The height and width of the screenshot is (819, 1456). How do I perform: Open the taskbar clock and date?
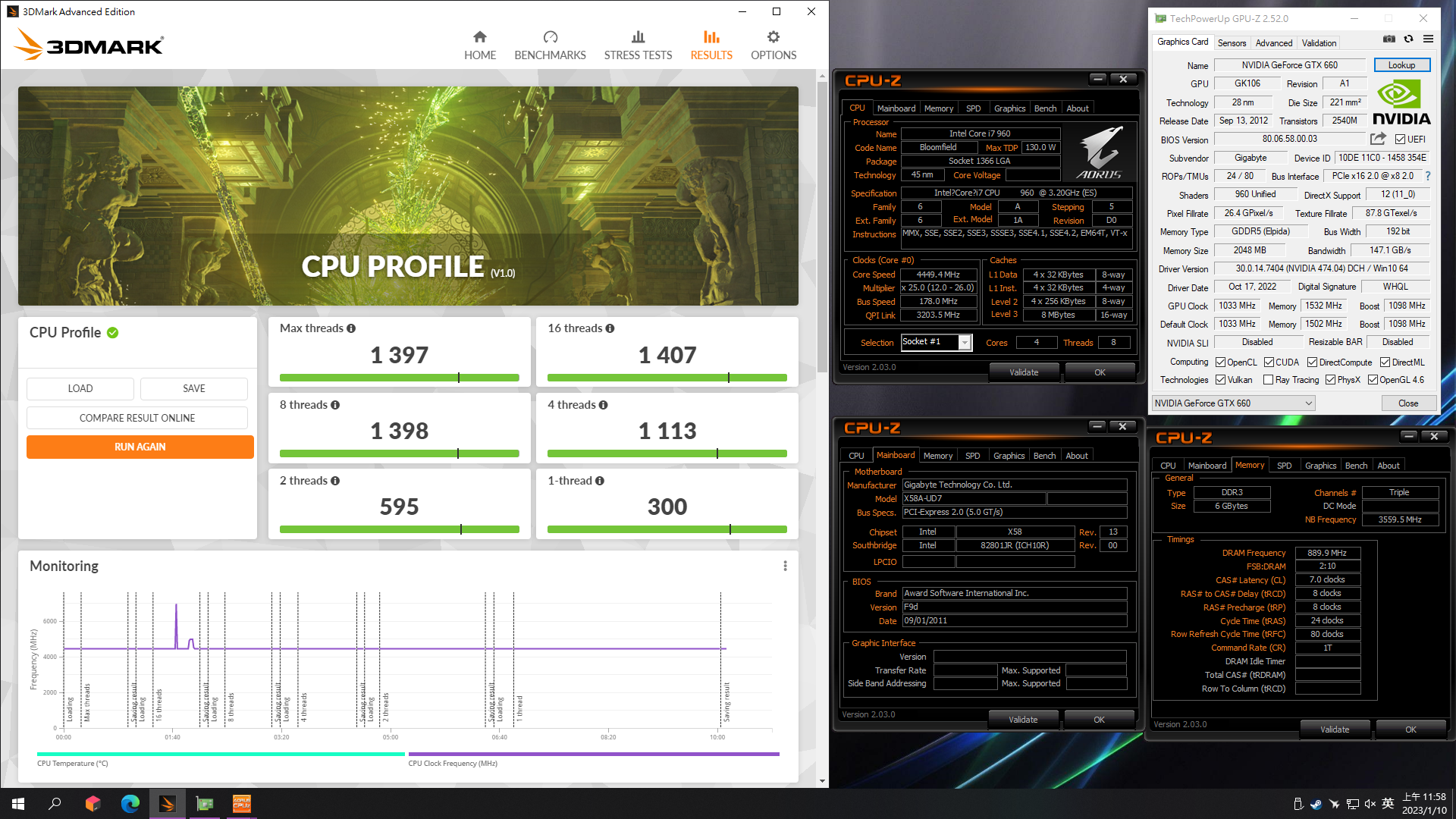pyautogui.click(x=1423, y=804)
